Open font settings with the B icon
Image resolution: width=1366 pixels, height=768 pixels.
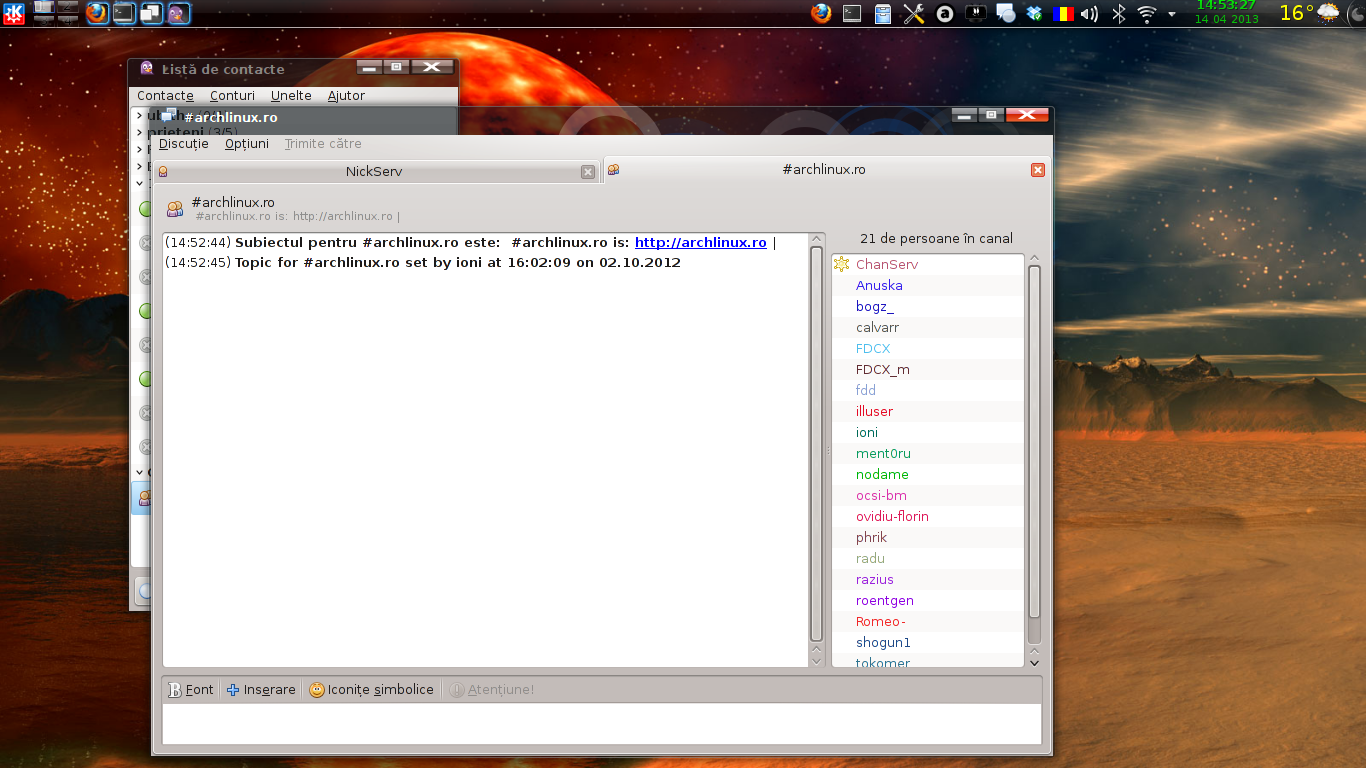click(177, 689)
